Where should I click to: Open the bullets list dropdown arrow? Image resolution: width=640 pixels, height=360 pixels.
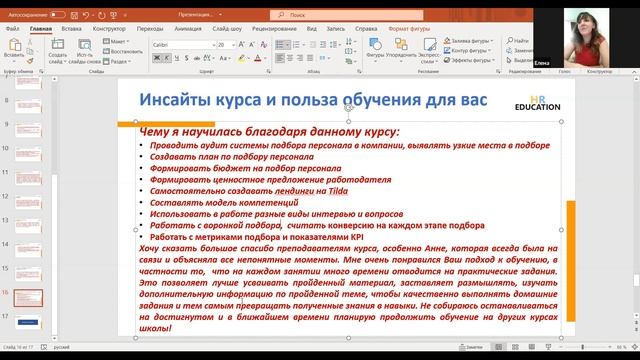[x=288, y=44]
